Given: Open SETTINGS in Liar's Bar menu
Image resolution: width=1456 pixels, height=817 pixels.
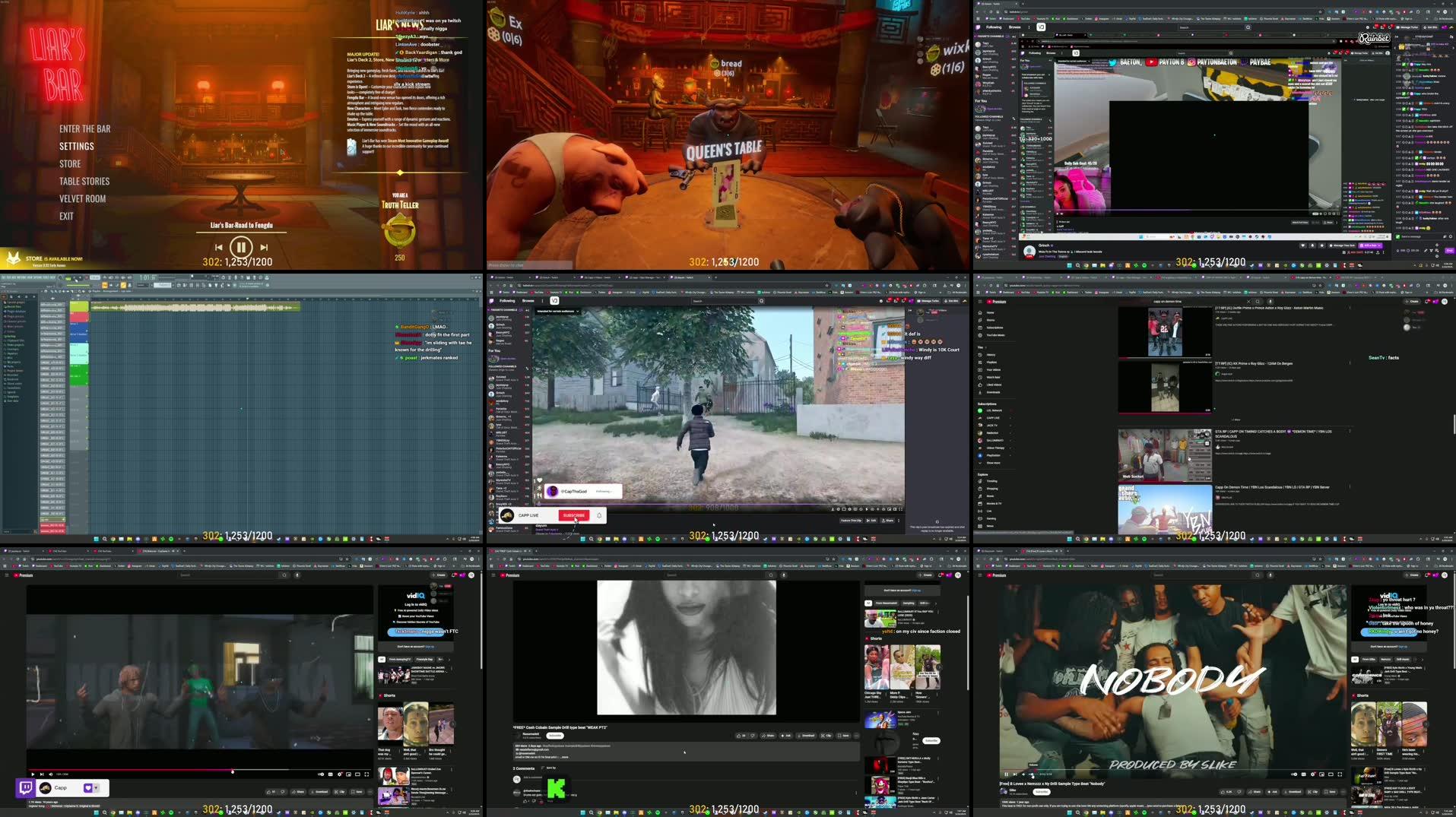Looking at the screenshot, I should click(77, 146).
